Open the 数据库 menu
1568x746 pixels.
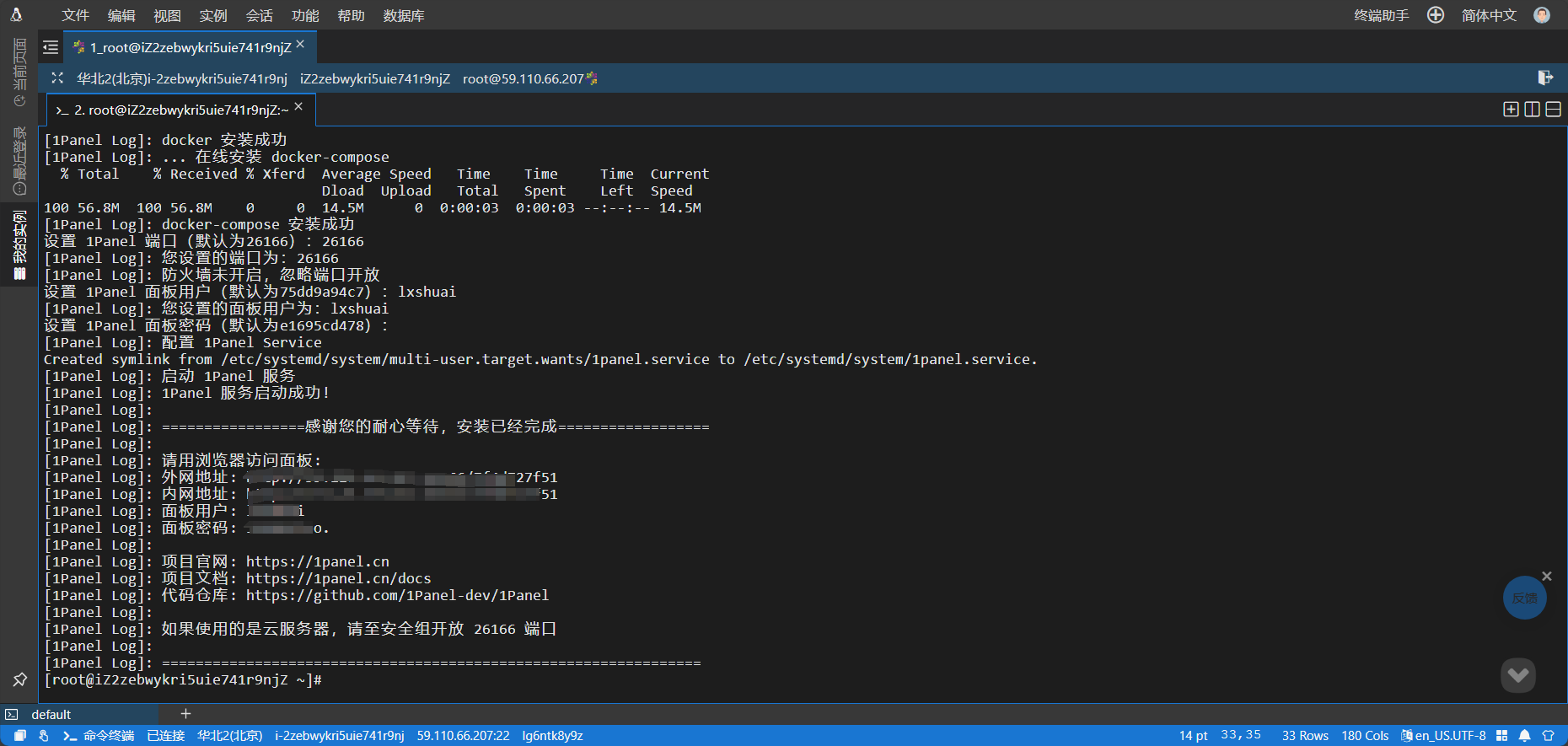click(x=404, y=15)
